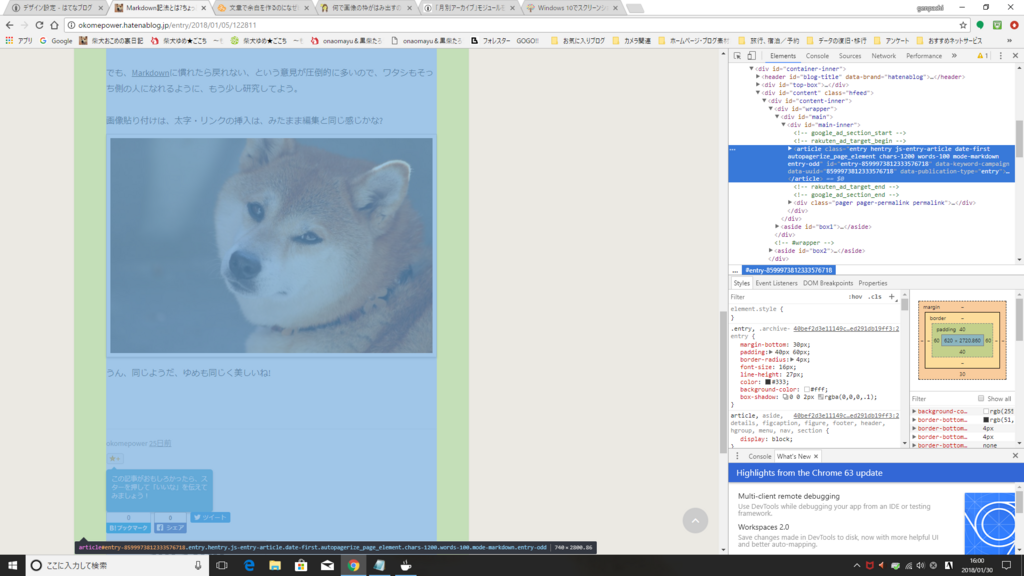The width and height of the screenshot is (1024, 576).
Task: Click the ellipsis menu beside selected article node
Action: [733, 150]
